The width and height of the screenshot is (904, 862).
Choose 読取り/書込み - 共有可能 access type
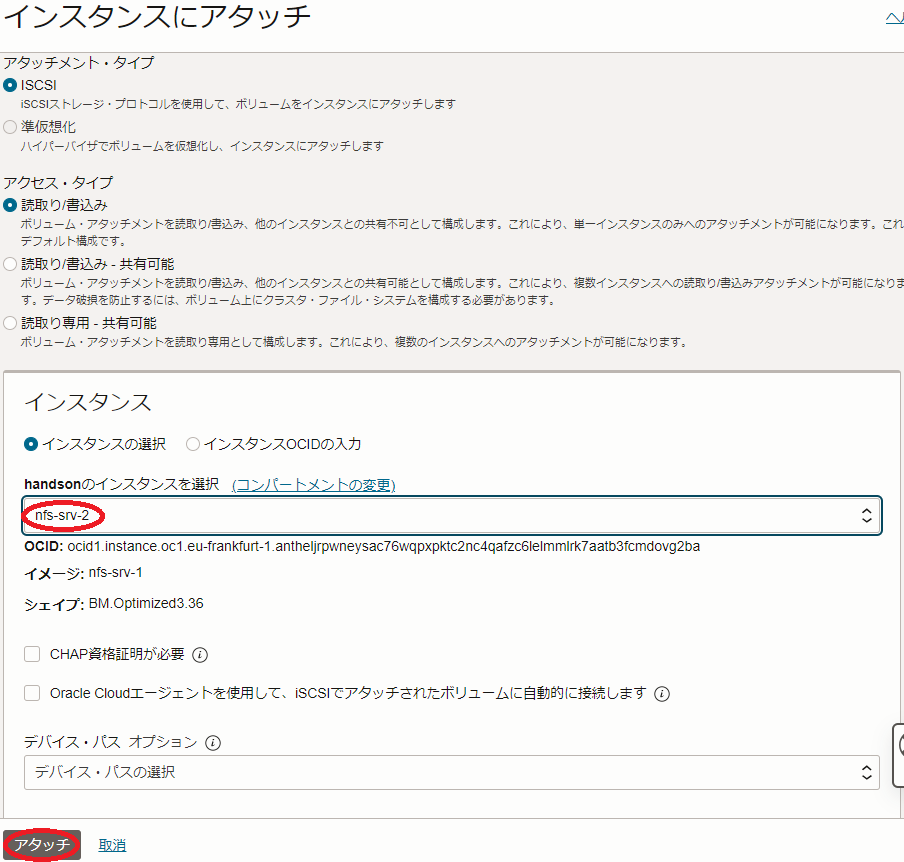point(11,264)
